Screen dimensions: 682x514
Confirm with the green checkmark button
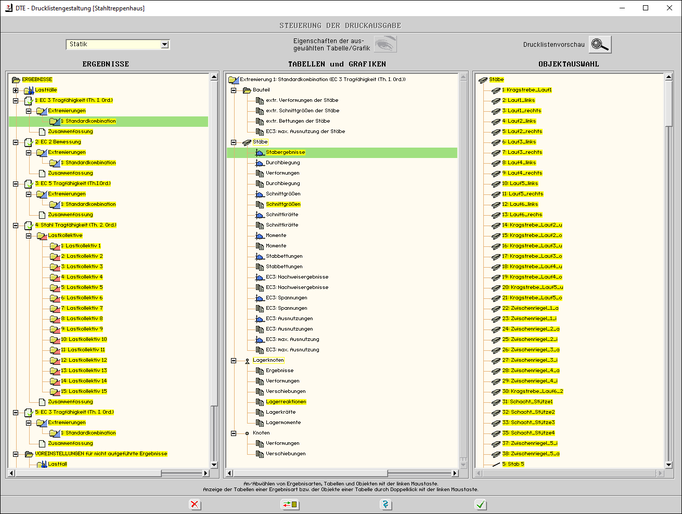[x=481, y=504]
